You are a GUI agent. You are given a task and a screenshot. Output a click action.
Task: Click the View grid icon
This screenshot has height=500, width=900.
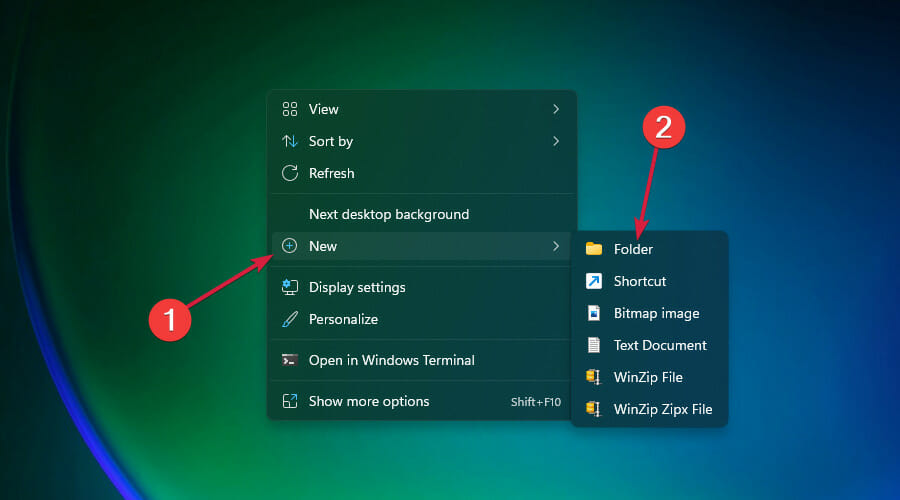pyautogui.click(x=290, y=109)
